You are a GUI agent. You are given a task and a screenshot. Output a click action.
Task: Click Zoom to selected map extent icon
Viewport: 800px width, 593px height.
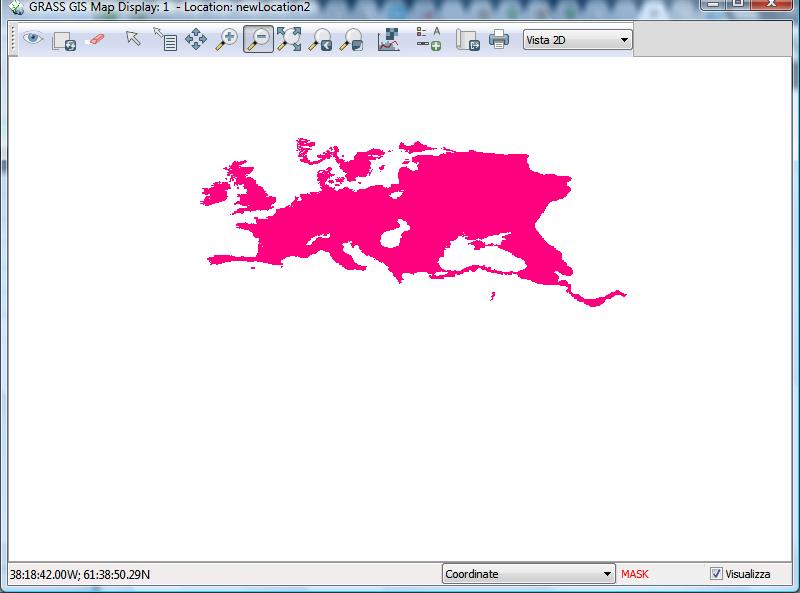coord(289,39)
